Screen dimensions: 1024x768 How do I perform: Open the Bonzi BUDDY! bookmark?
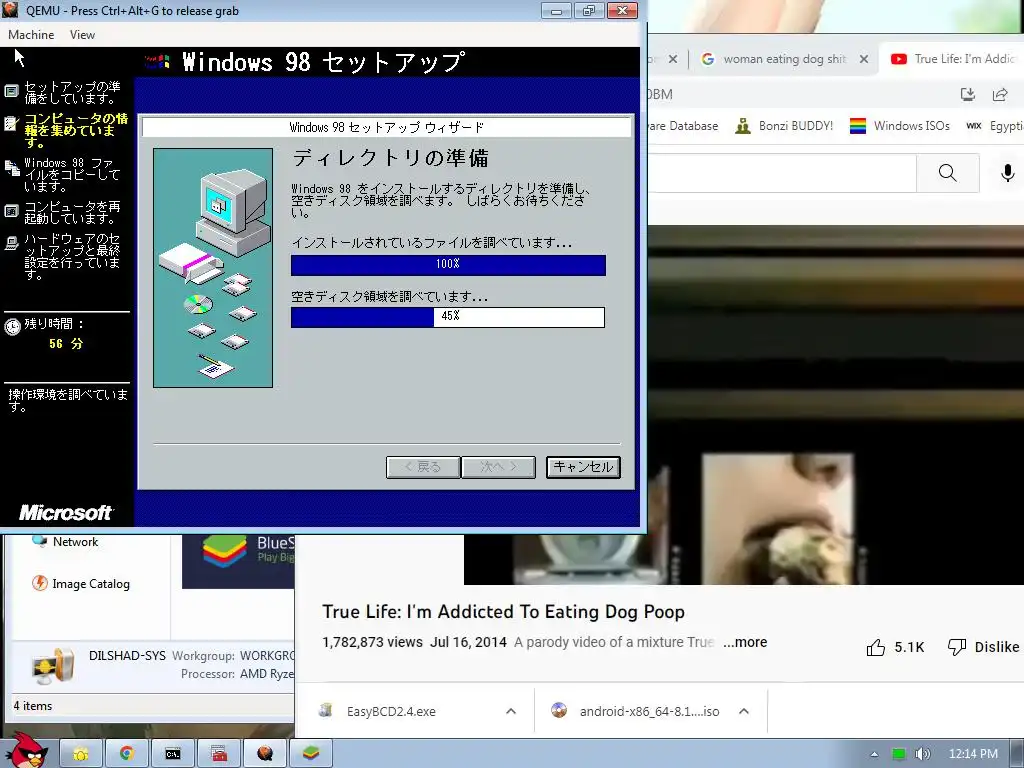click(x=784, y=125)
